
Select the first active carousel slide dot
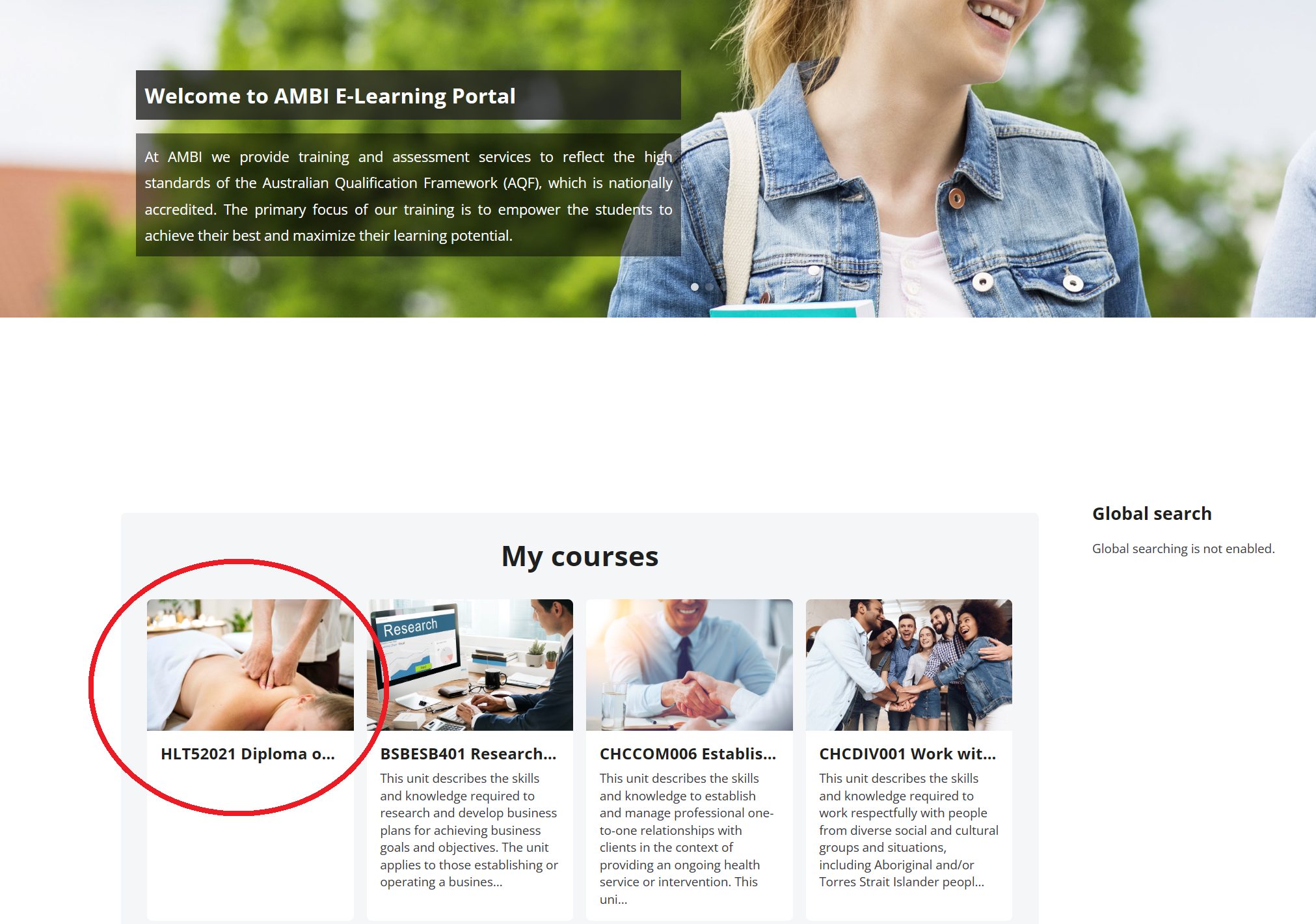[695, 287]
